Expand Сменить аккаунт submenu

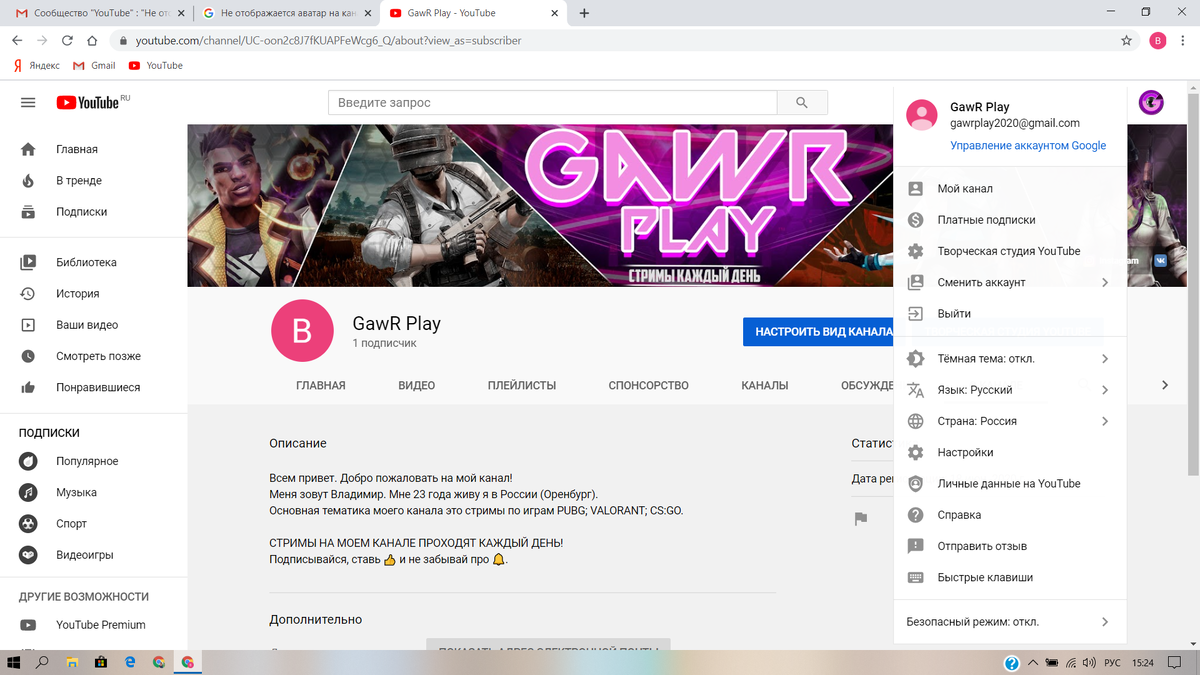[x=1104, y=282]
